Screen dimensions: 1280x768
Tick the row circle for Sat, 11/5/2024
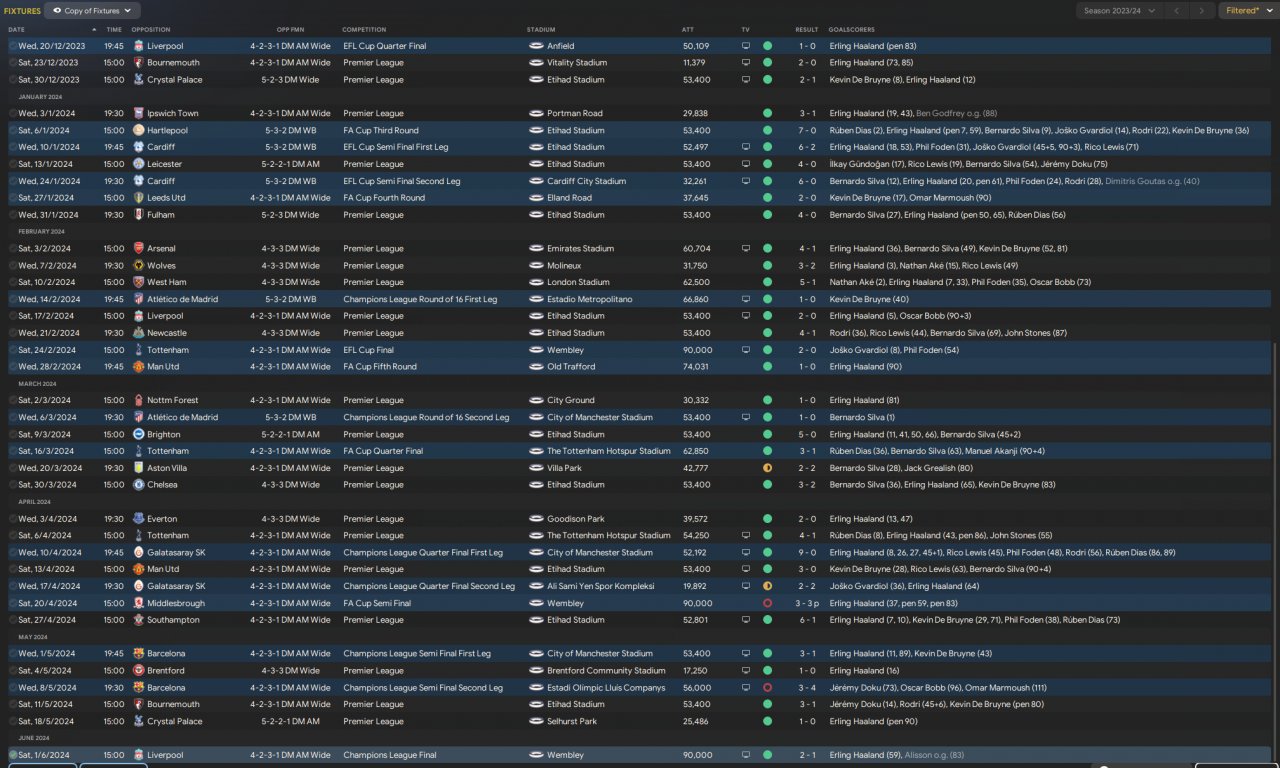point(13,705)
